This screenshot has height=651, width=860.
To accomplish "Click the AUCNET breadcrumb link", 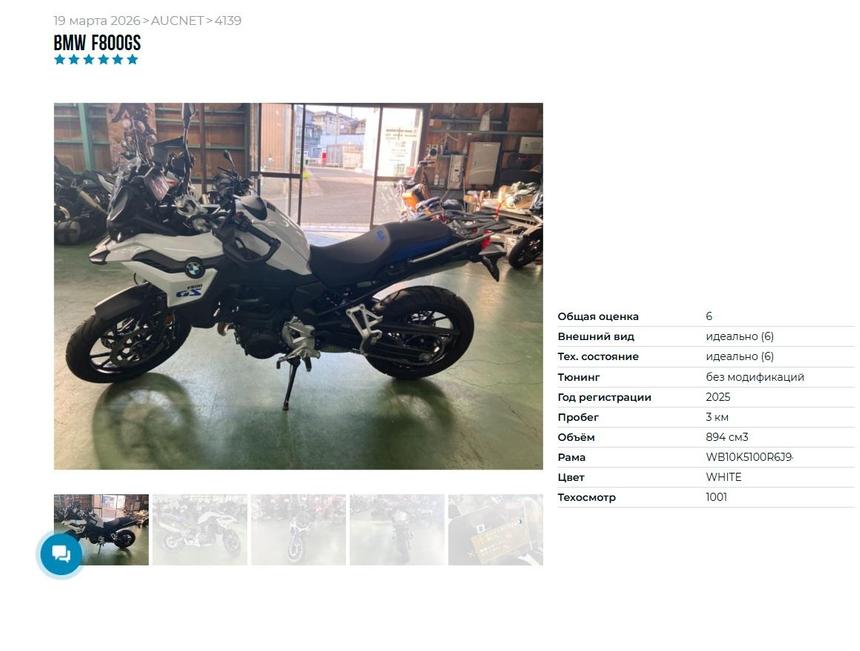I will (x=177, y=20).
